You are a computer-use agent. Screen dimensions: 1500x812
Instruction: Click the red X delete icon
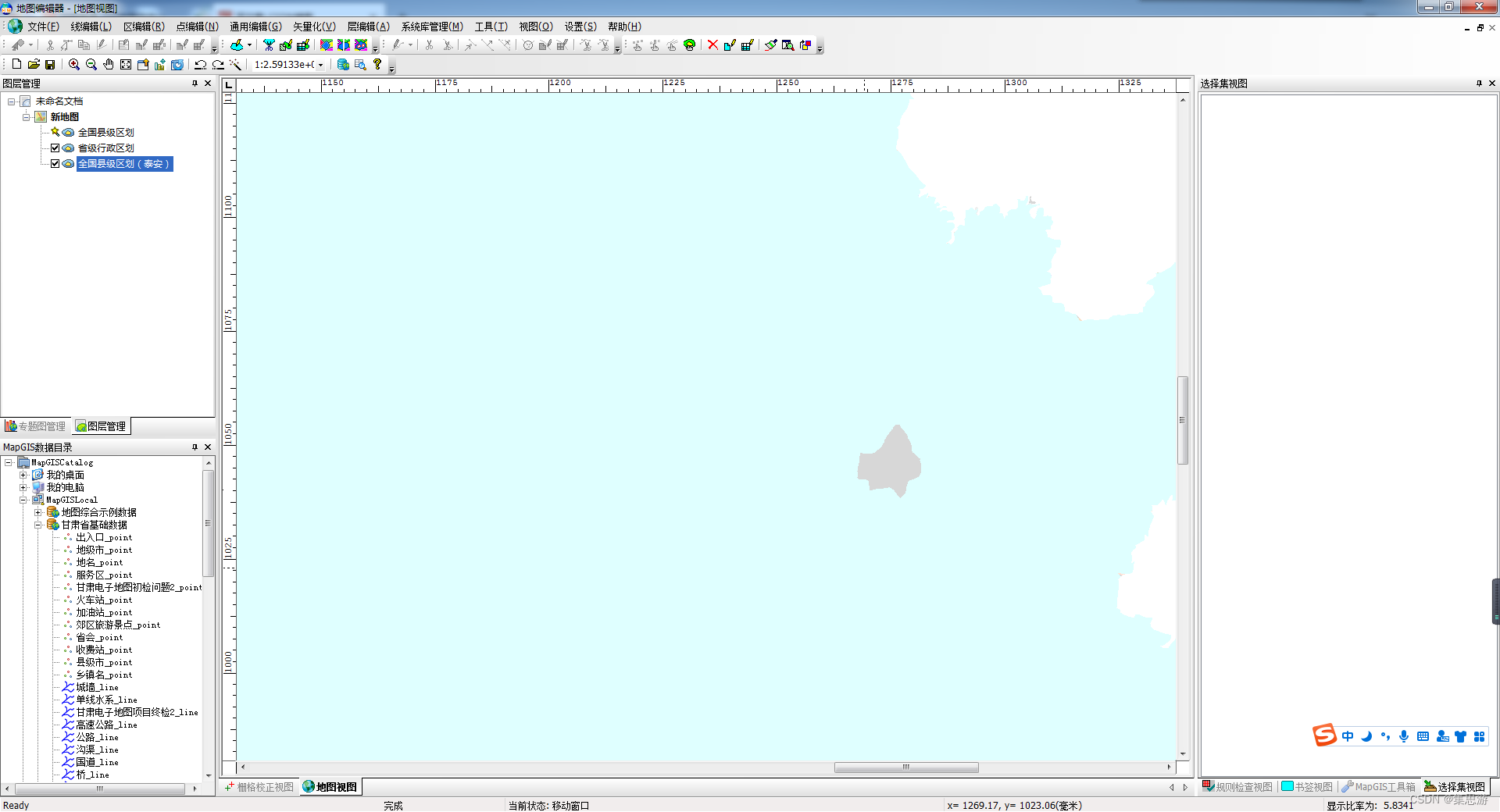pyautogui.click(x=712, y=45)
